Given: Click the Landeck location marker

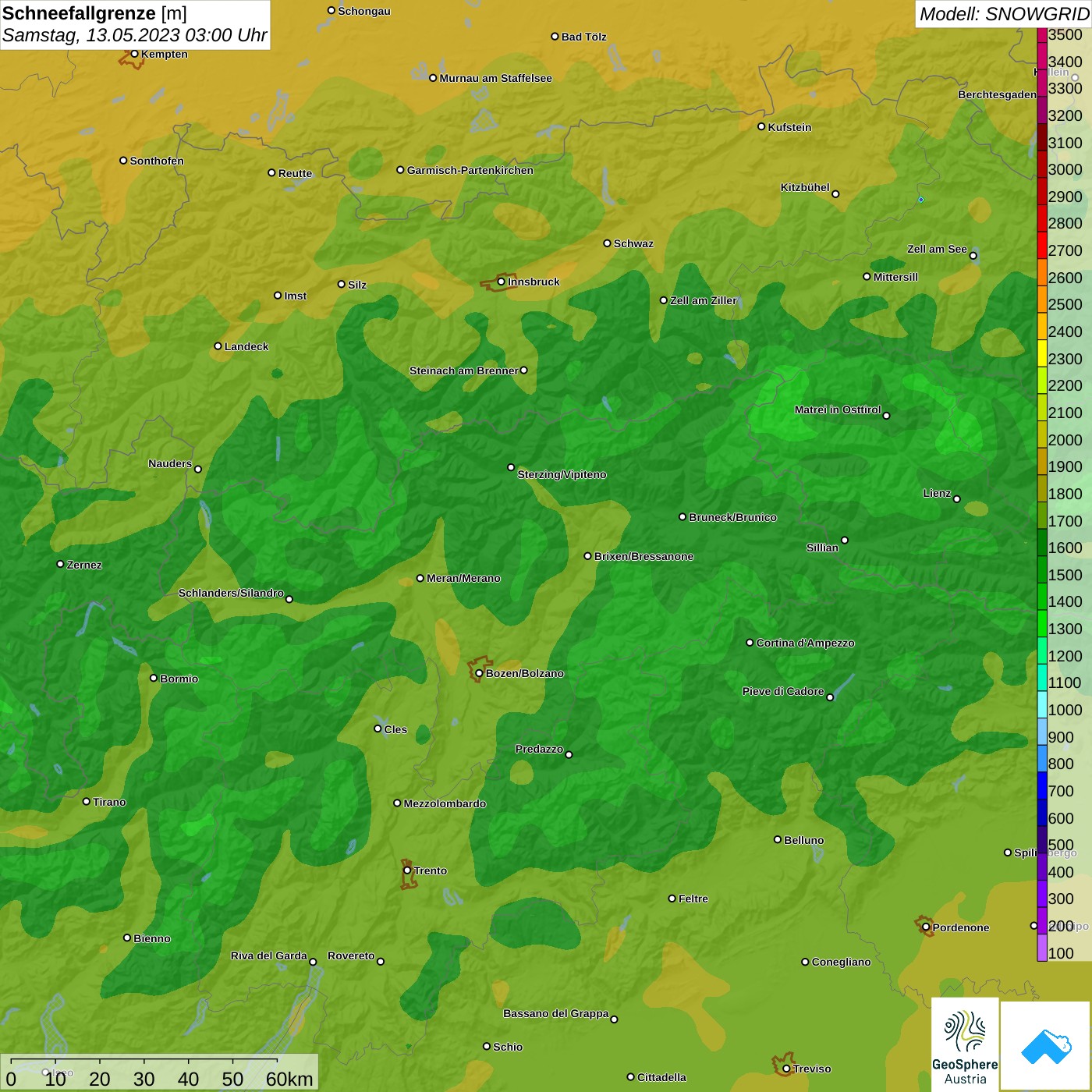Looking at the screenshot, I should point(218,346).
